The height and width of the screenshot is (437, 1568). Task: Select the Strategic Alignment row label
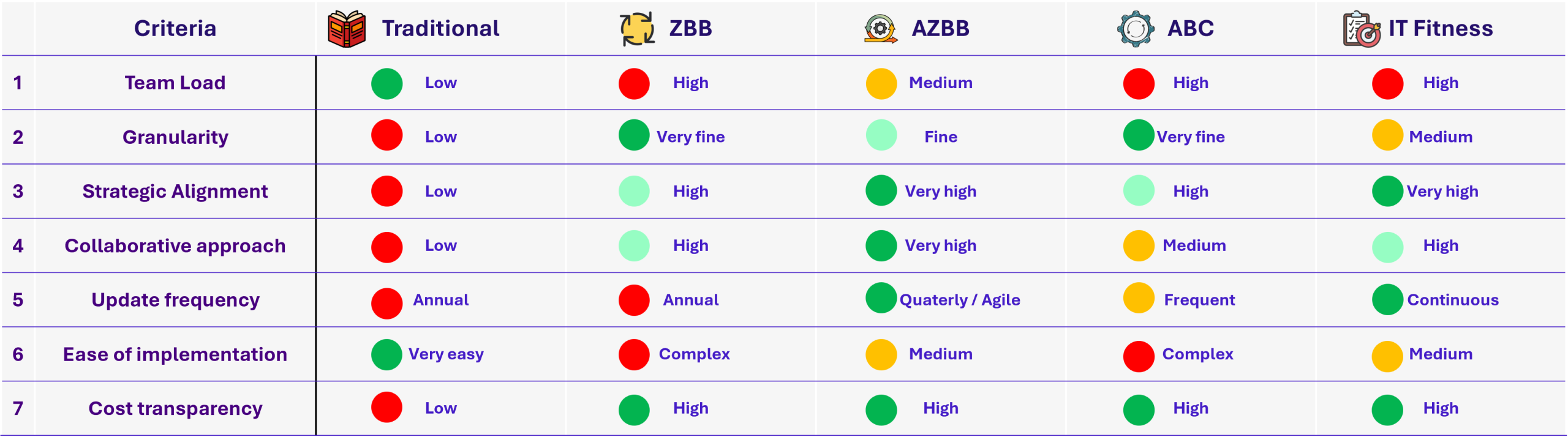point(175,192)
